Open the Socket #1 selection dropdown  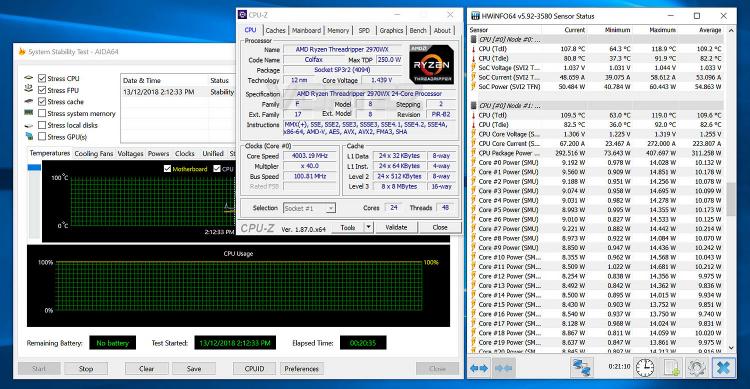(331, 208)
